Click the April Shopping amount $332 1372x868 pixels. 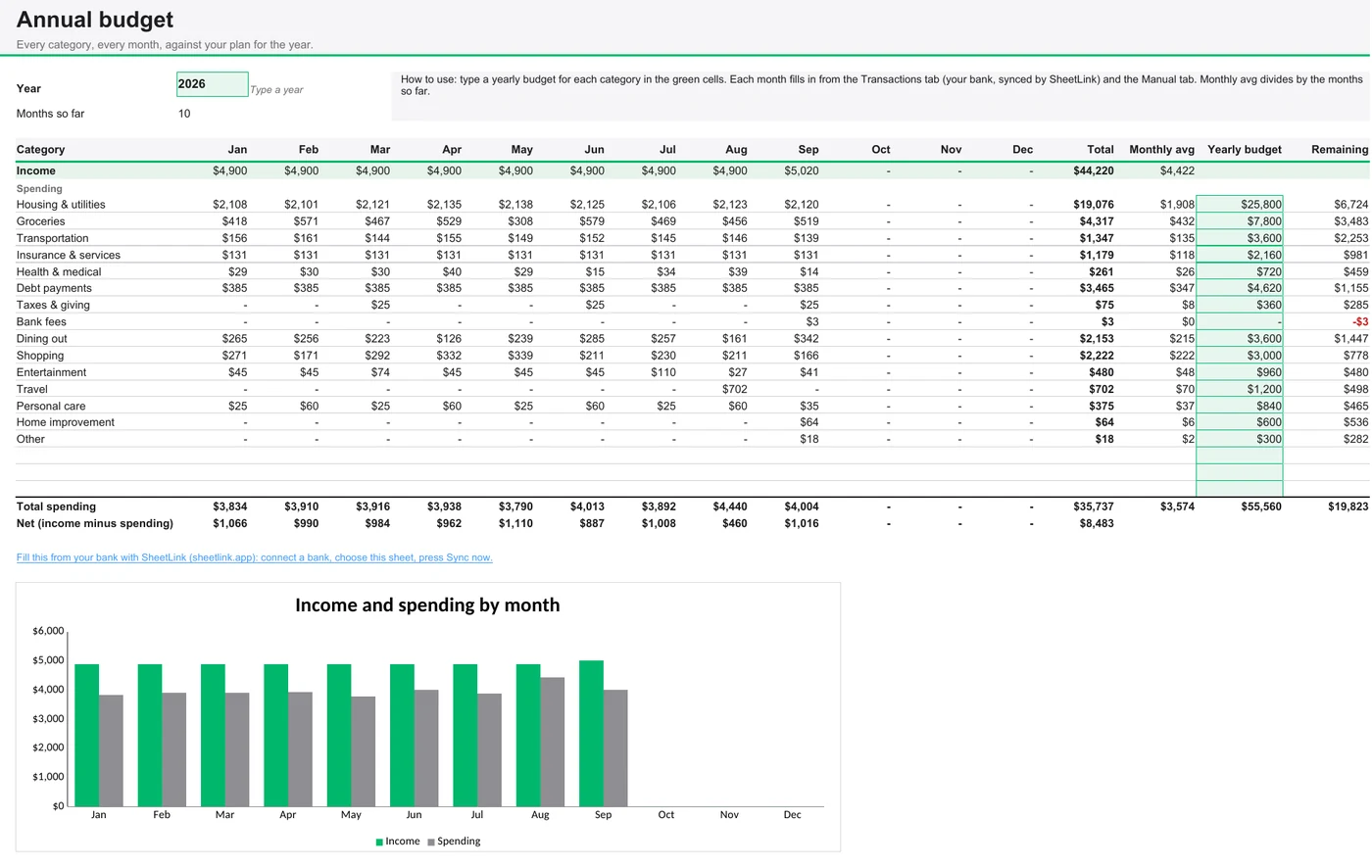[449, 356]
